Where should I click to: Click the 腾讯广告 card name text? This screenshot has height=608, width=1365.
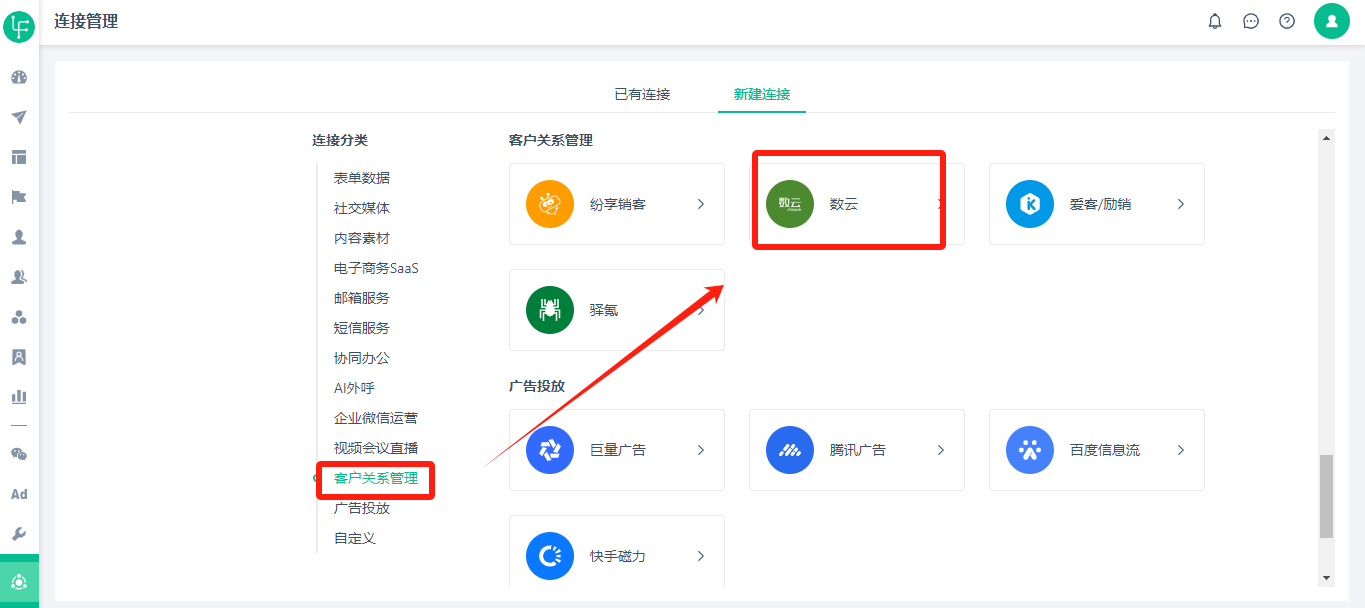point(858,450)
